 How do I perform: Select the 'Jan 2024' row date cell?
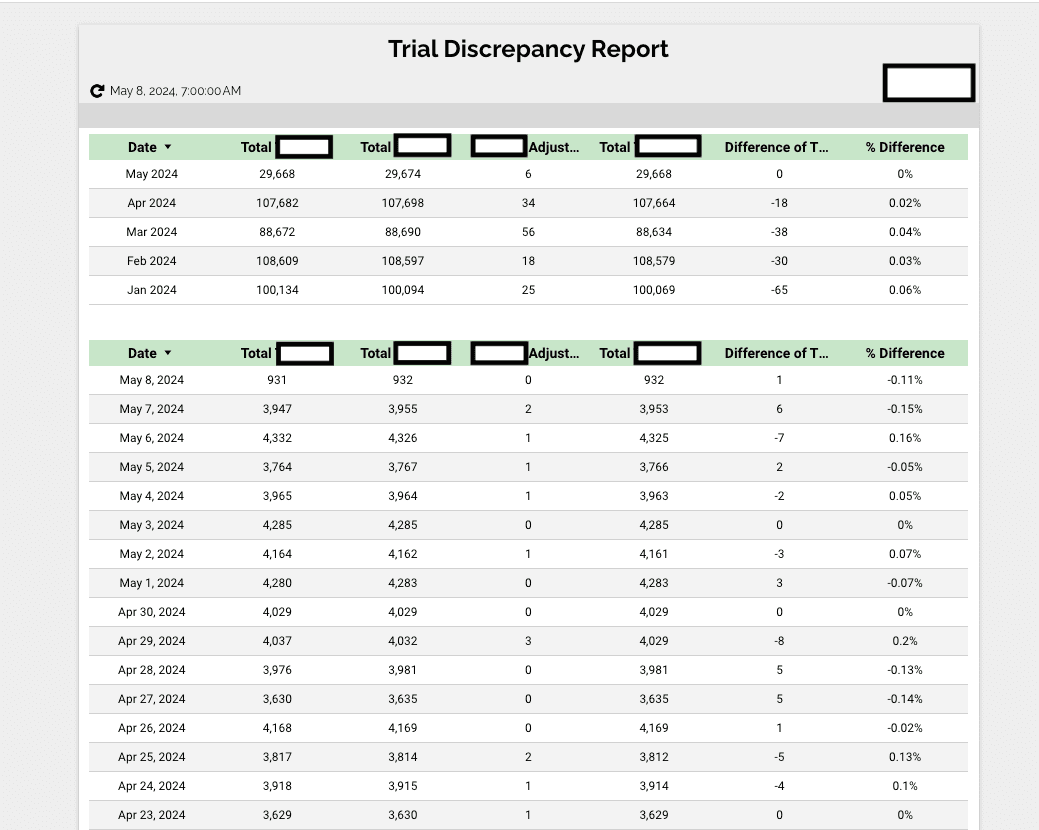pos(152,290)
